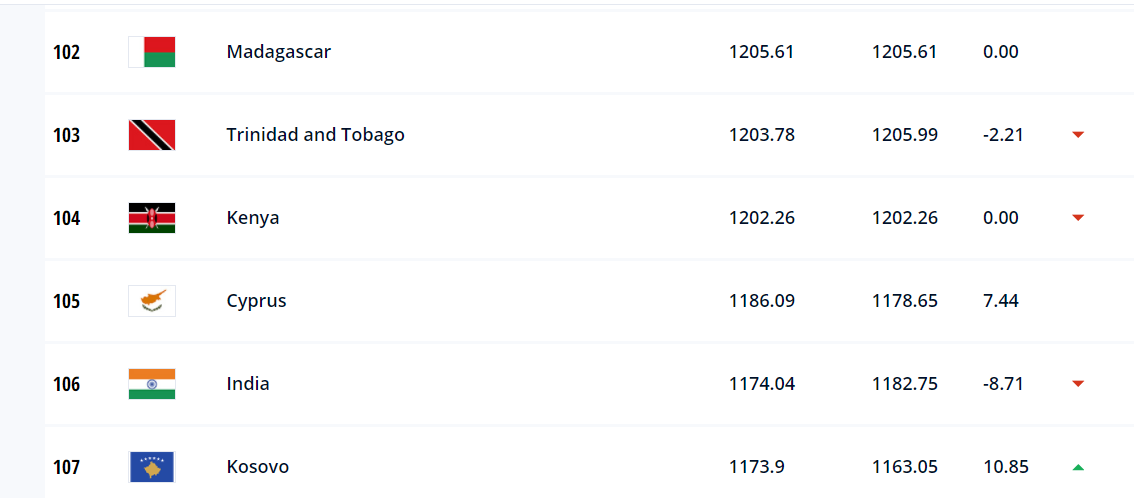
Task: Click the Kenya flag icon
Action: 152,218
